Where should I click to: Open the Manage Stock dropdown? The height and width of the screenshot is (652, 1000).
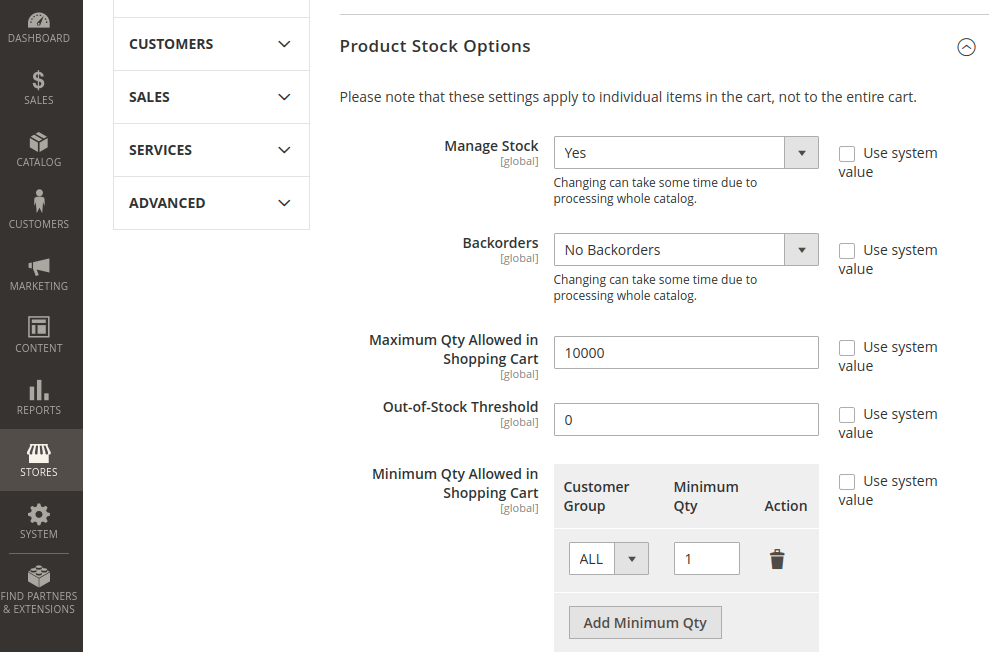(686, 152)
